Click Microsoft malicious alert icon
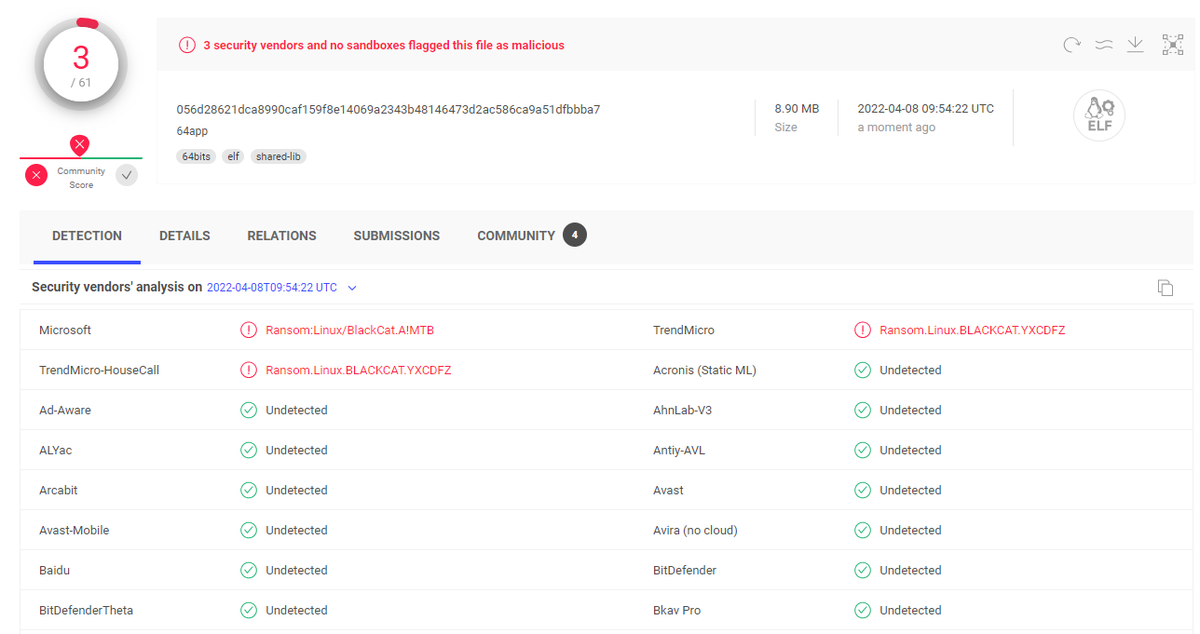The height and width of the screenshot is (634, 1200). pyautogui.click(x=248, y=330)
